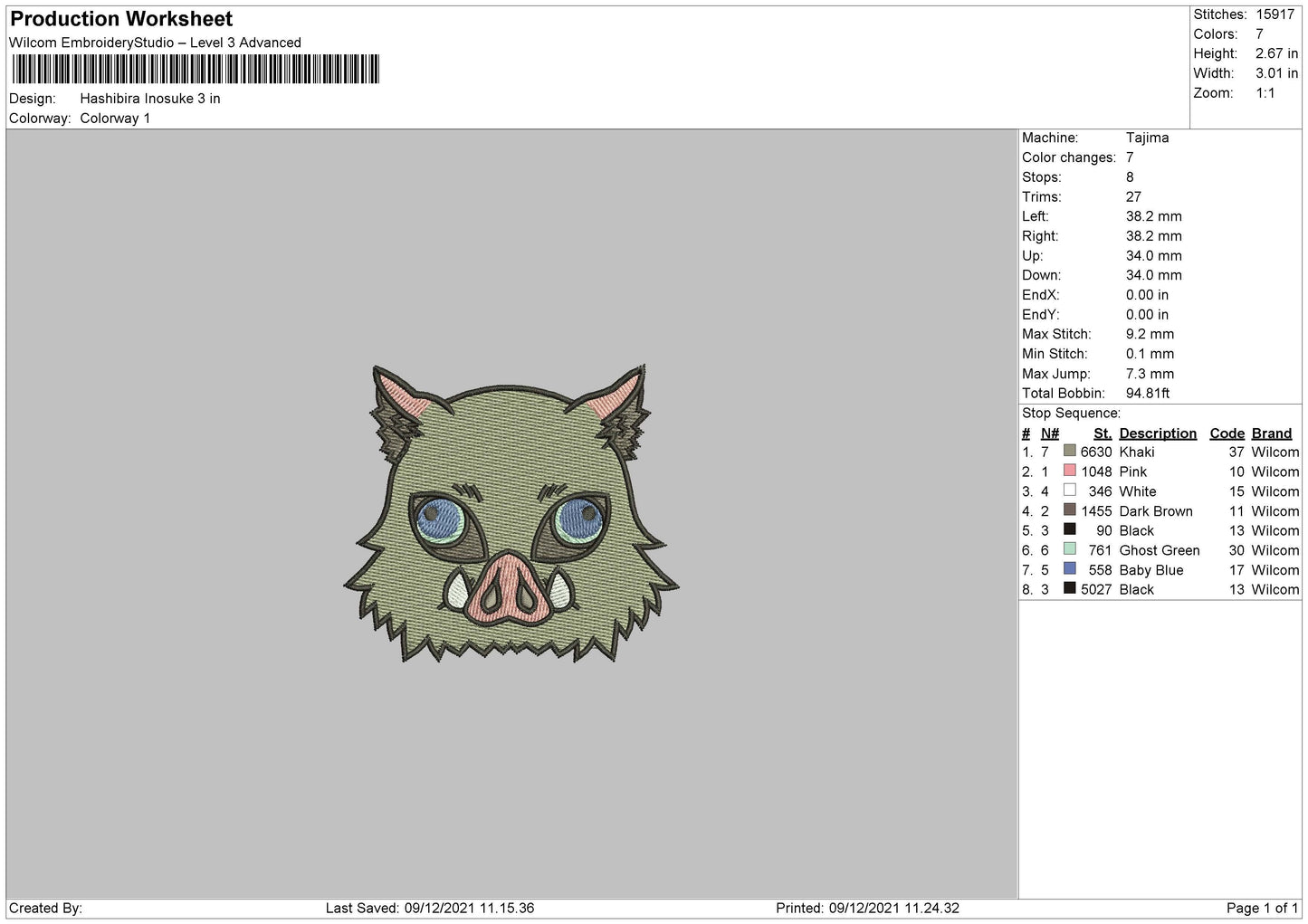Image resolution: width=1308 pixels, height=924 pixels.
Task: Click the 'N#' column header
Action: pyautogui.click(x=1050, y=433)
